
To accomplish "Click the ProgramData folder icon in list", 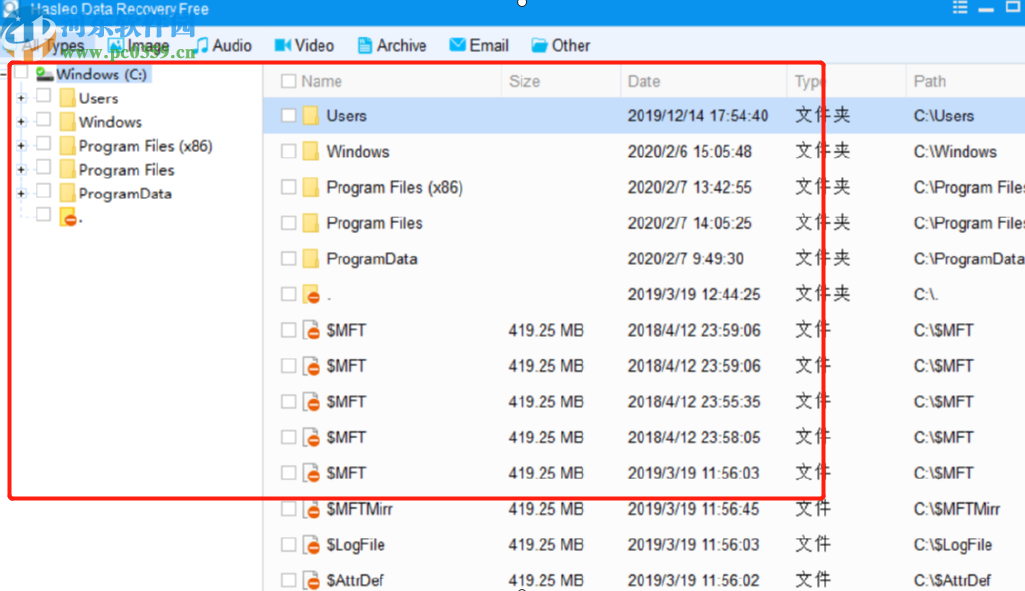I will coord(311,259).
